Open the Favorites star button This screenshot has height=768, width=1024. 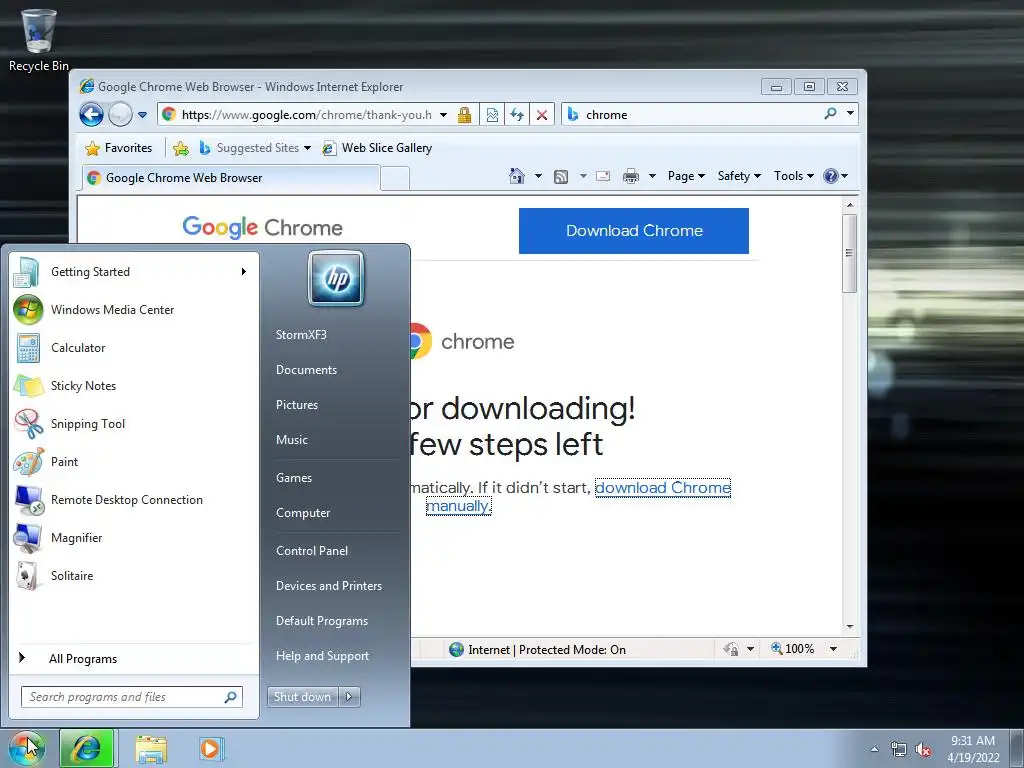(119, 148)
